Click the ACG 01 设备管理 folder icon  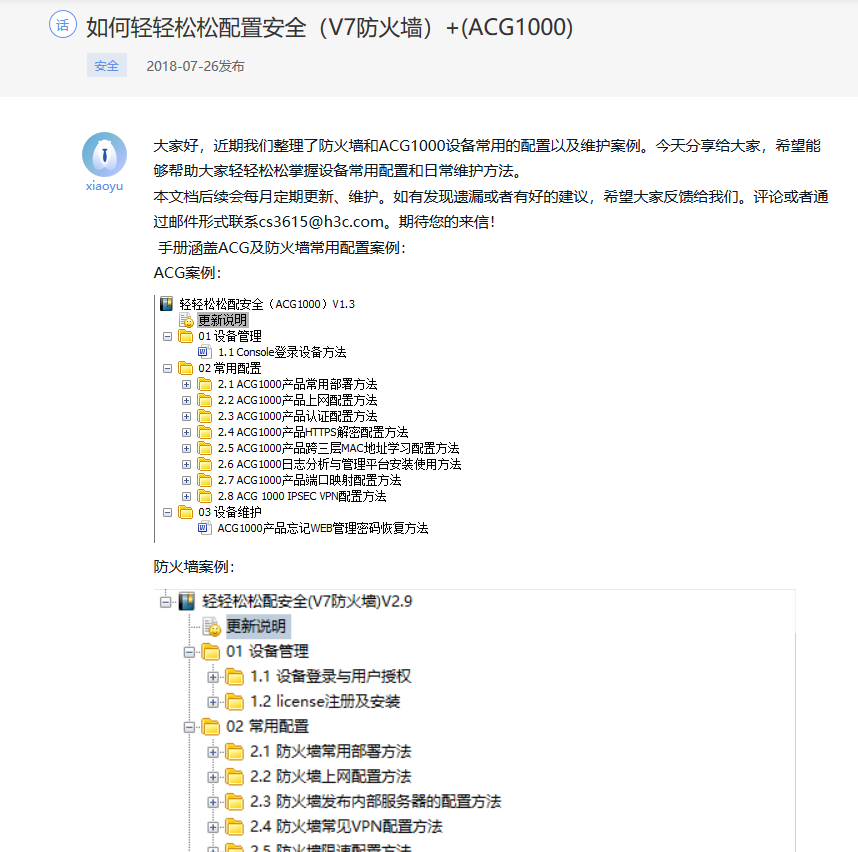click(186, 336)
